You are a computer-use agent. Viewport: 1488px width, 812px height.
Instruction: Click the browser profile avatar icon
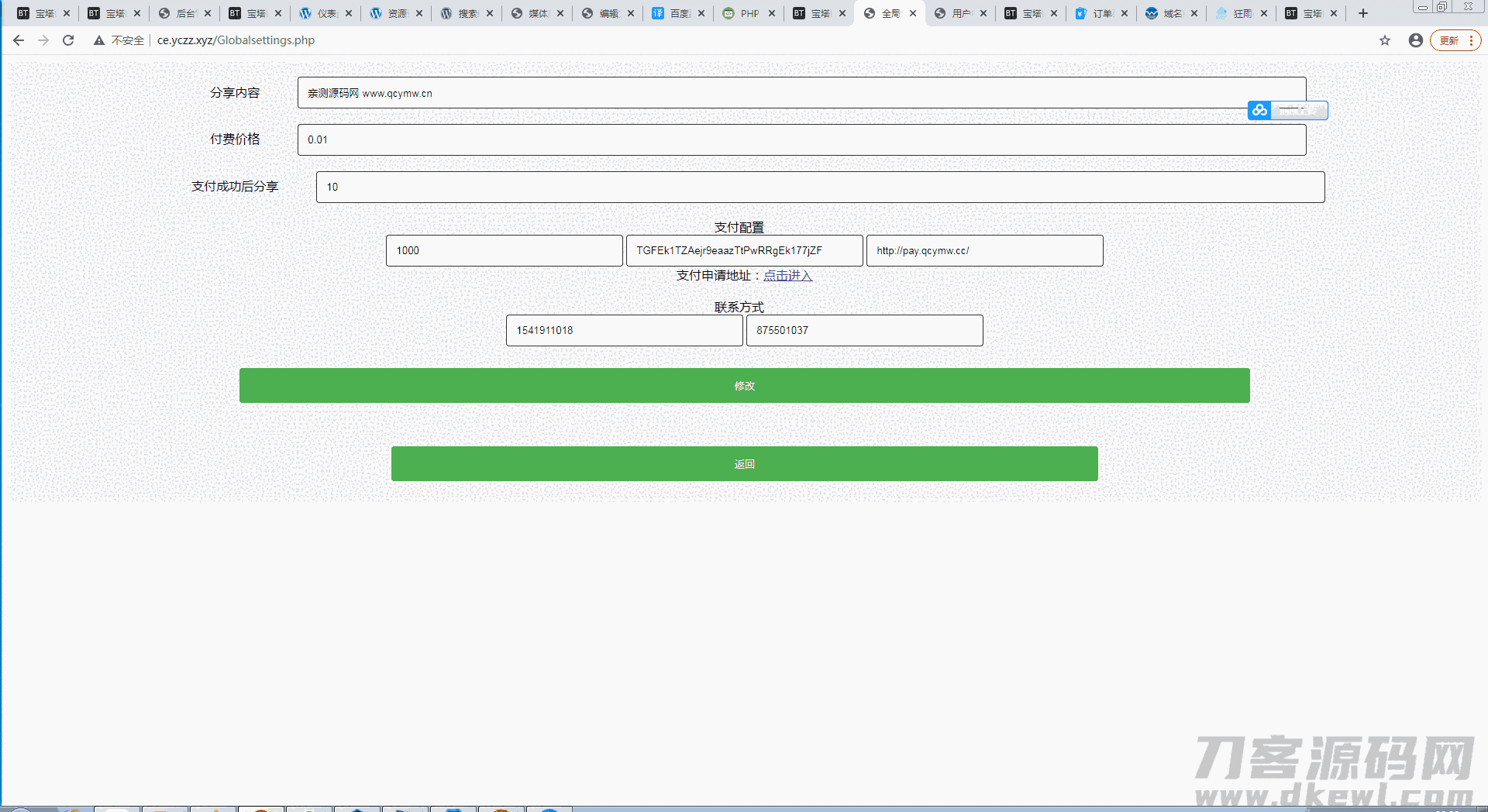(1415, 40)
